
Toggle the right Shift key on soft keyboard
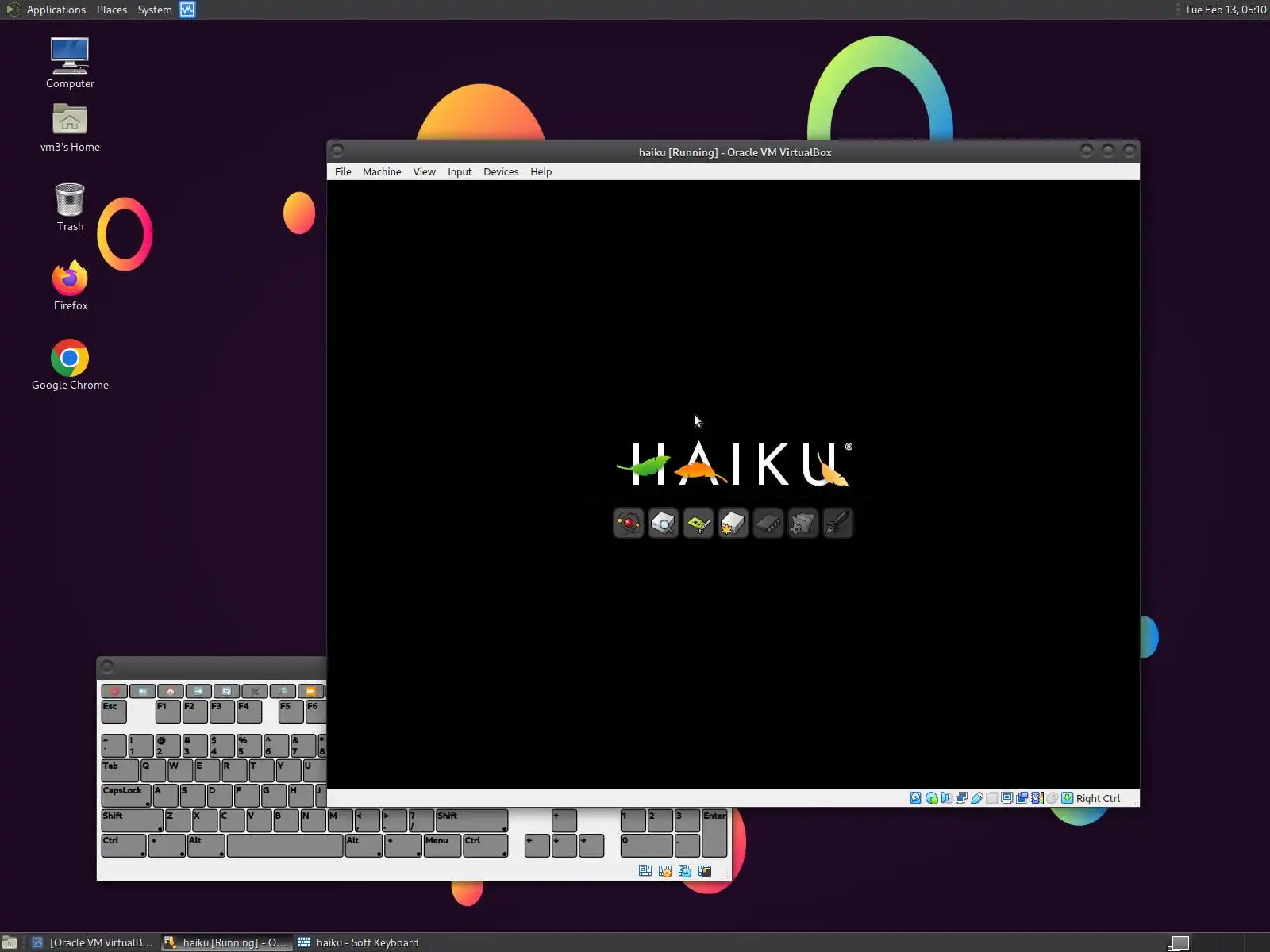(471, 820)
